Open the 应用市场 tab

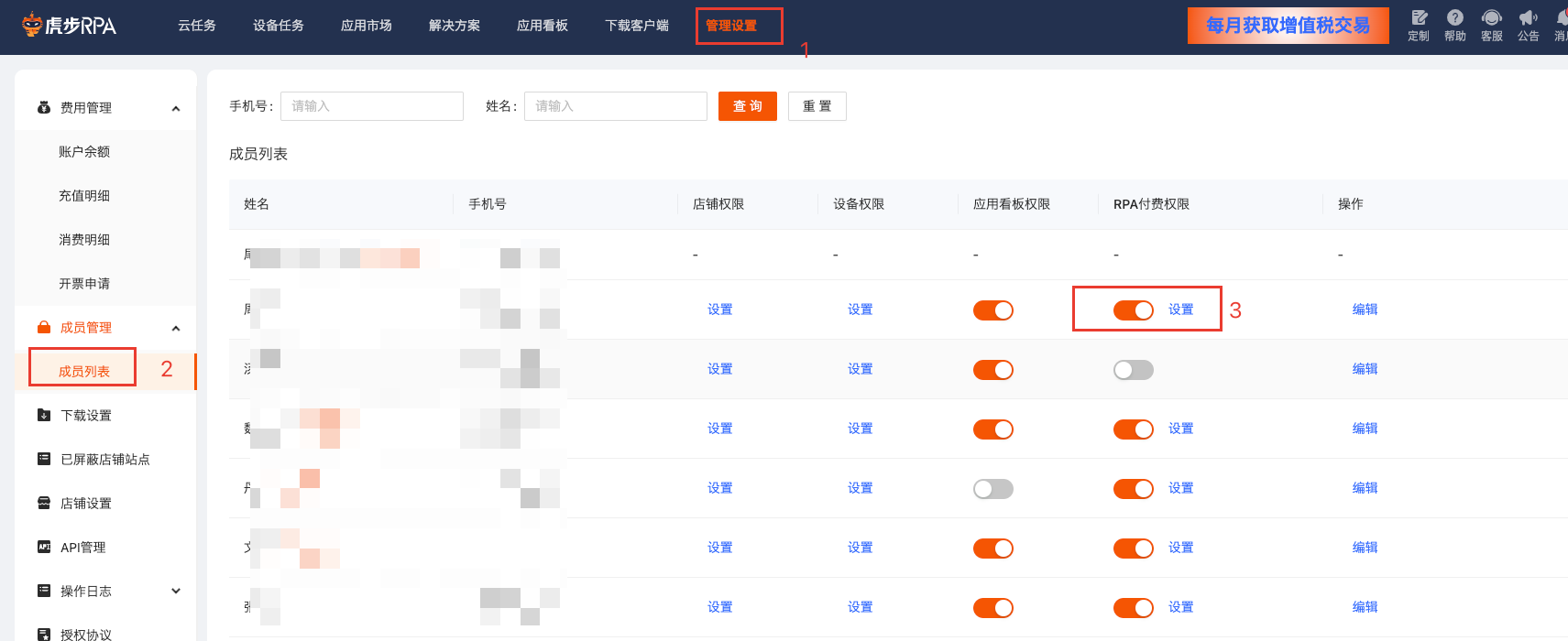click(367, 26)
